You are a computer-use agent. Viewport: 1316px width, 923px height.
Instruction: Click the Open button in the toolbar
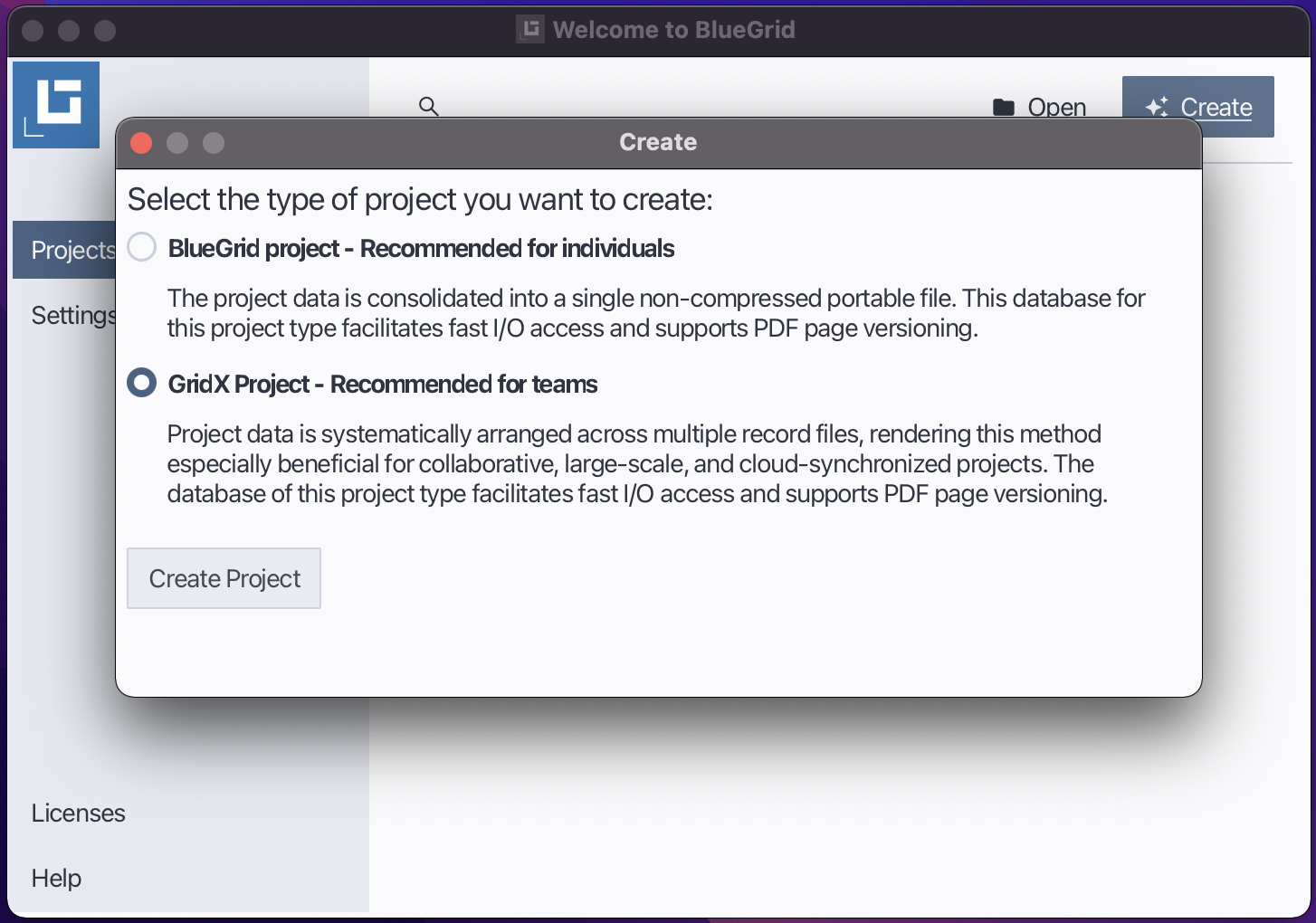pyautogui.click(x=1057, y=106)
